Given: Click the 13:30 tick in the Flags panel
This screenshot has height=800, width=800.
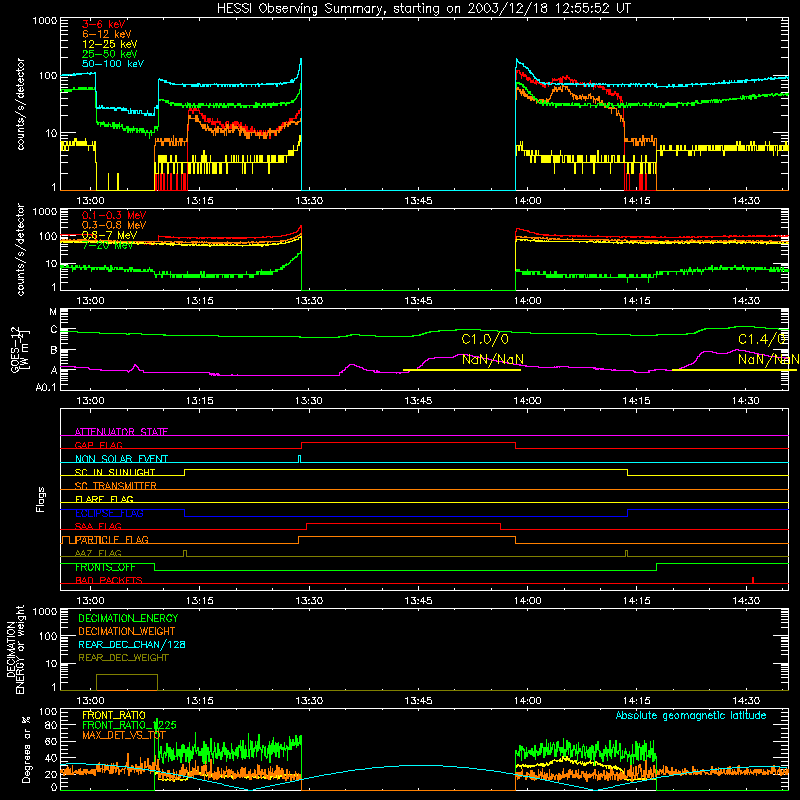Looking at the screenshot, I should [x=309, y=601].
